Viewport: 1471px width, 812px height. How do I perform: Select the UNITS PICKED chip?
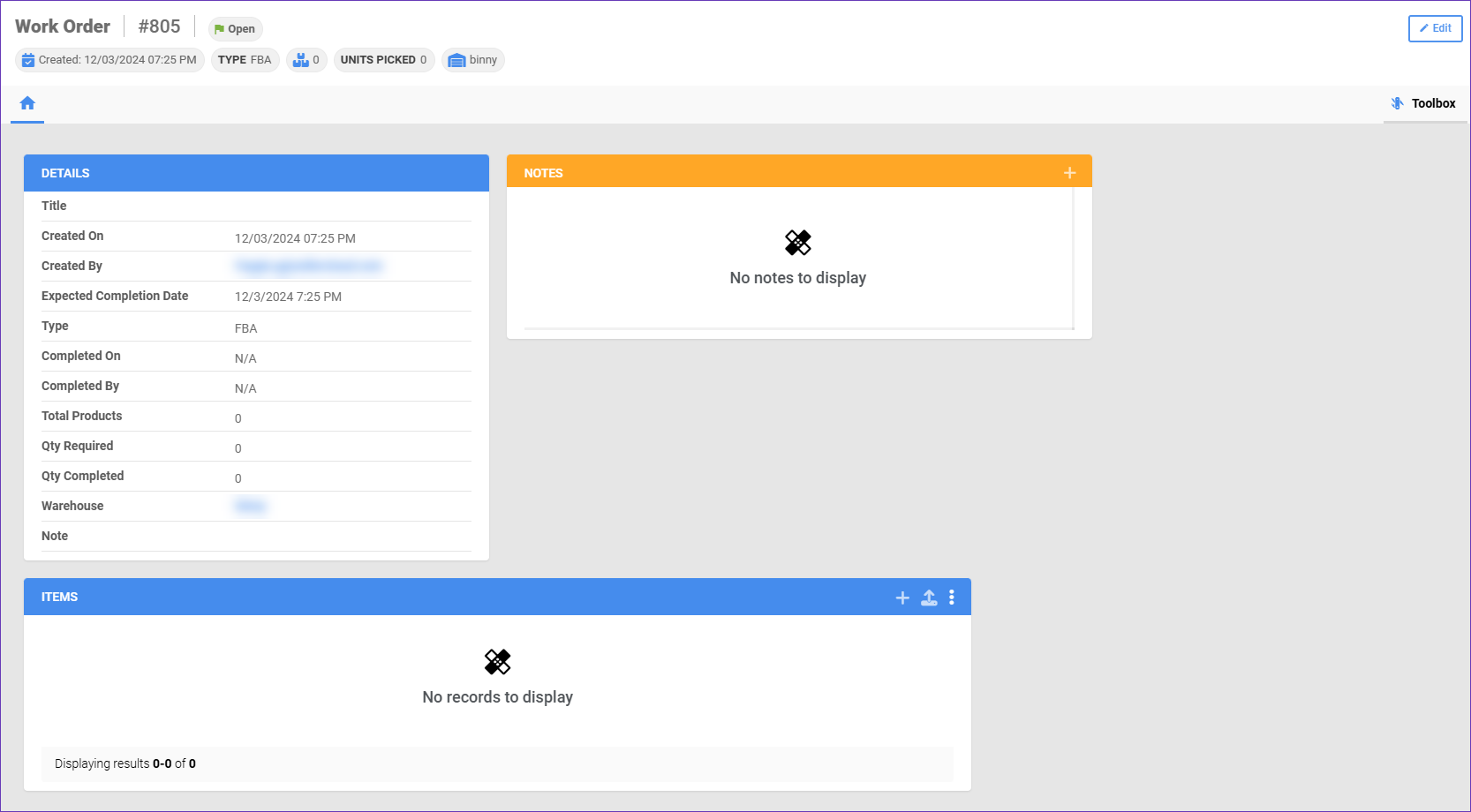point(383,60)
